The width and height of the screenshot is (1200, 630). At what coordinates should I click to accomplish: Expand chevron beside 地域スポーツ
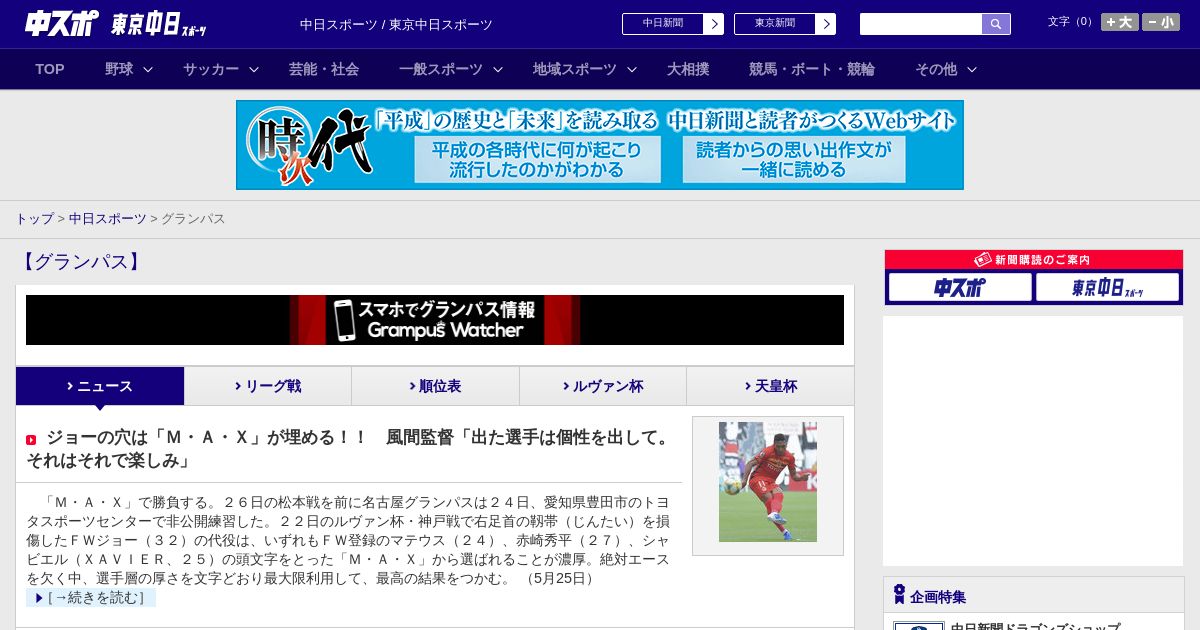pos(632,69)
